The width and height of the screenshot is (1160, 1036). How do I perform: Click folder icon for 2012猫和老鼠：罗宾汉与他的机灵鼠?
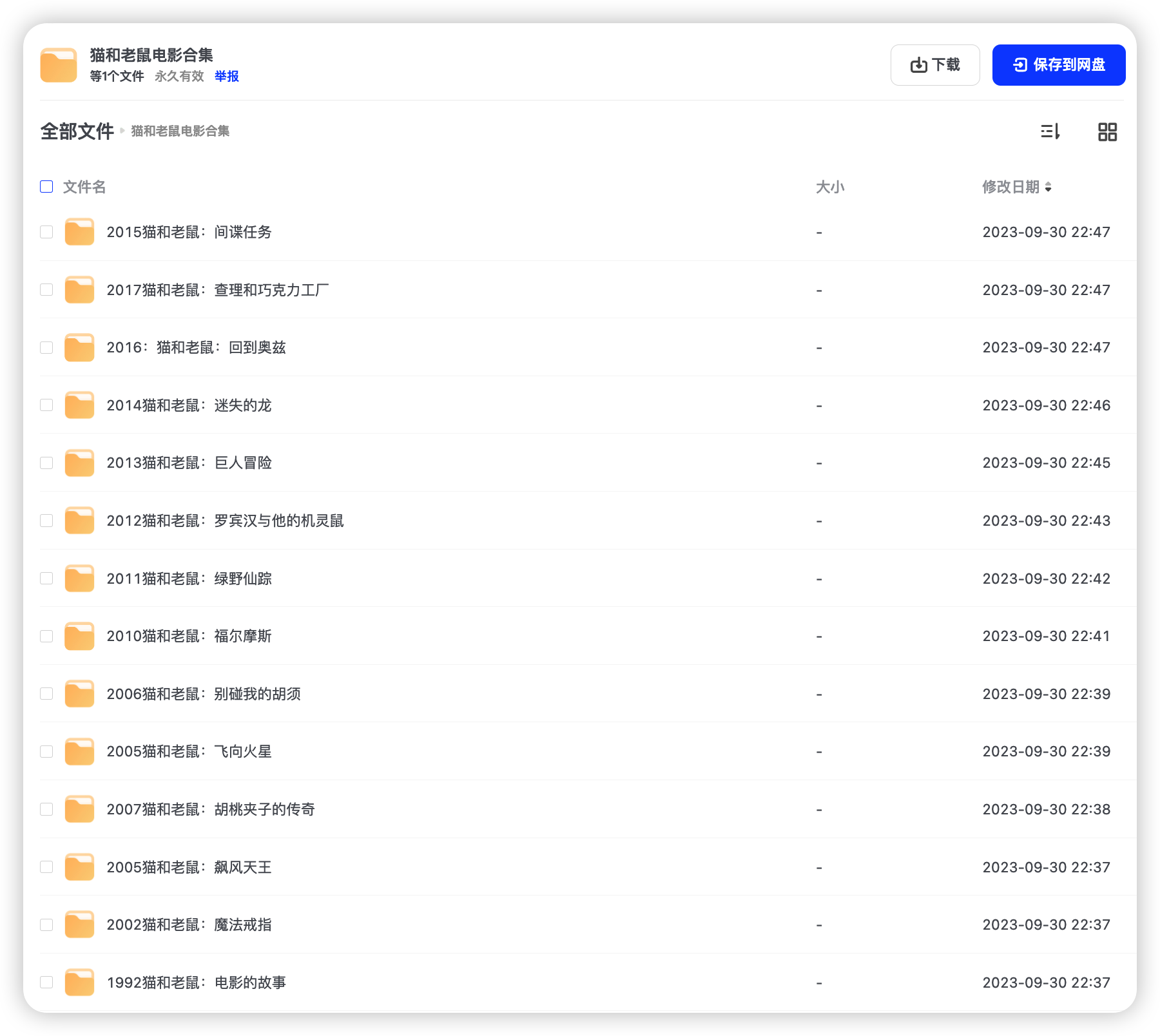[80, 521]
